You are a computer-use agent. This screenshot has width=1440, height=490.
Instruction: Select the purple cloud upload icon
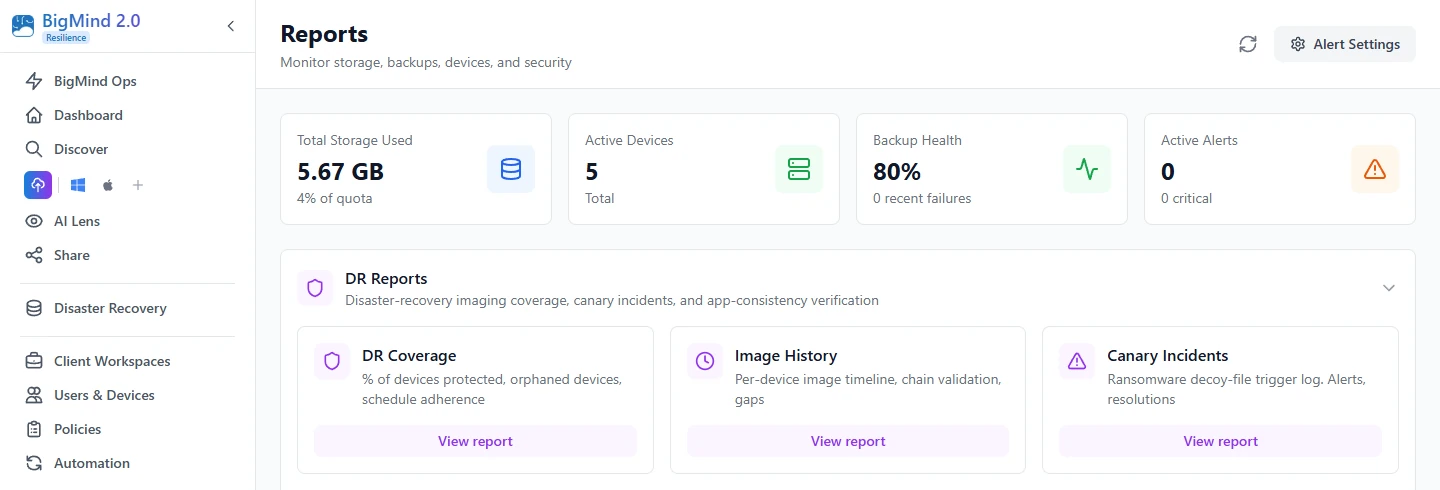tap(38, 185)
